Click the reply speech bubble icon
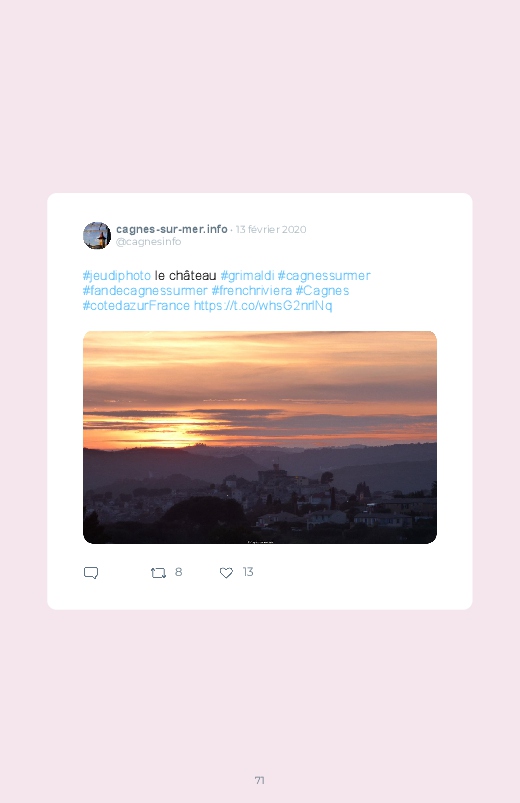520x803 pixels. click(91, 573)
